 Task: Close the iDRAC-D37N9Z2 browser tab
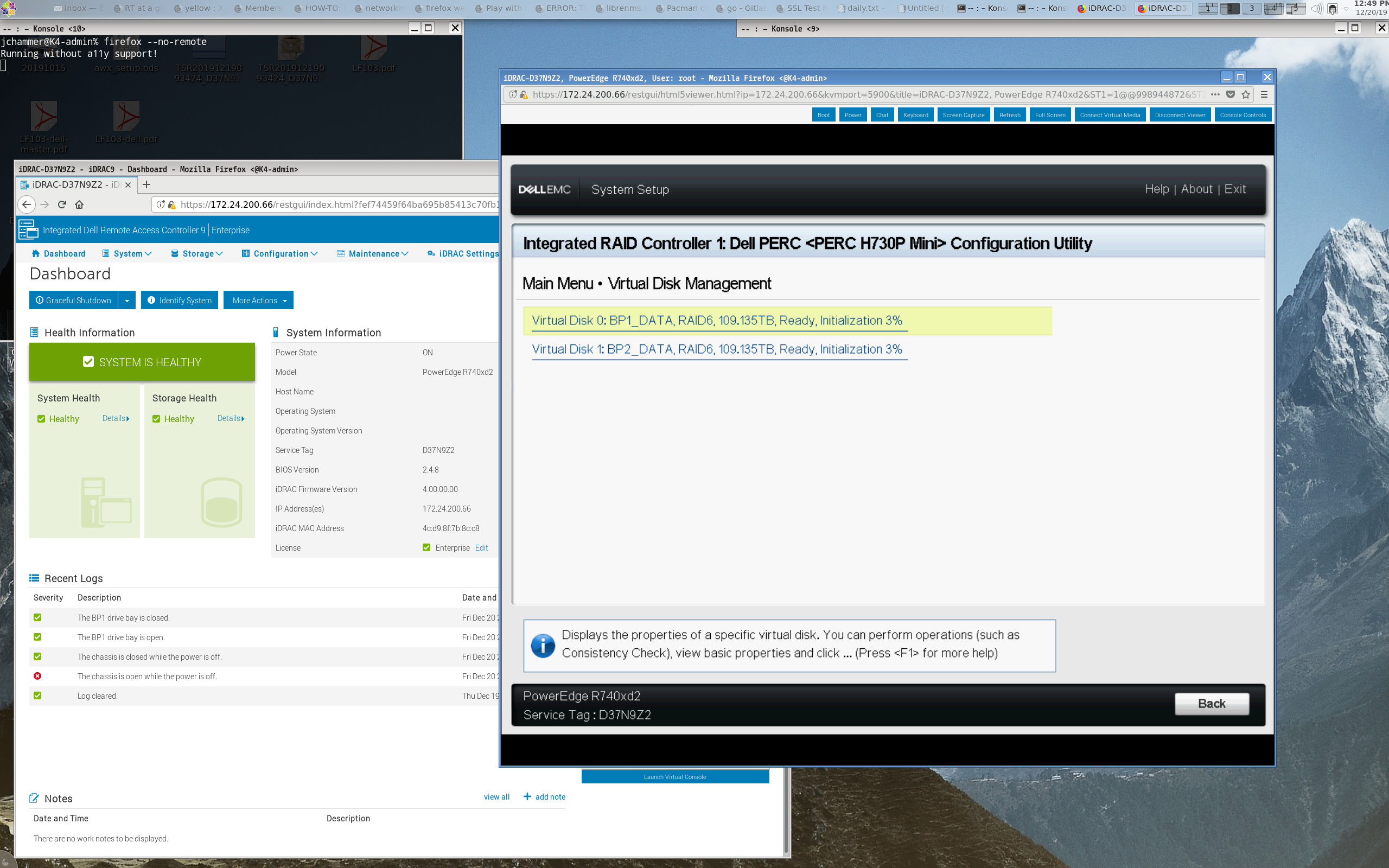point(128,185)
